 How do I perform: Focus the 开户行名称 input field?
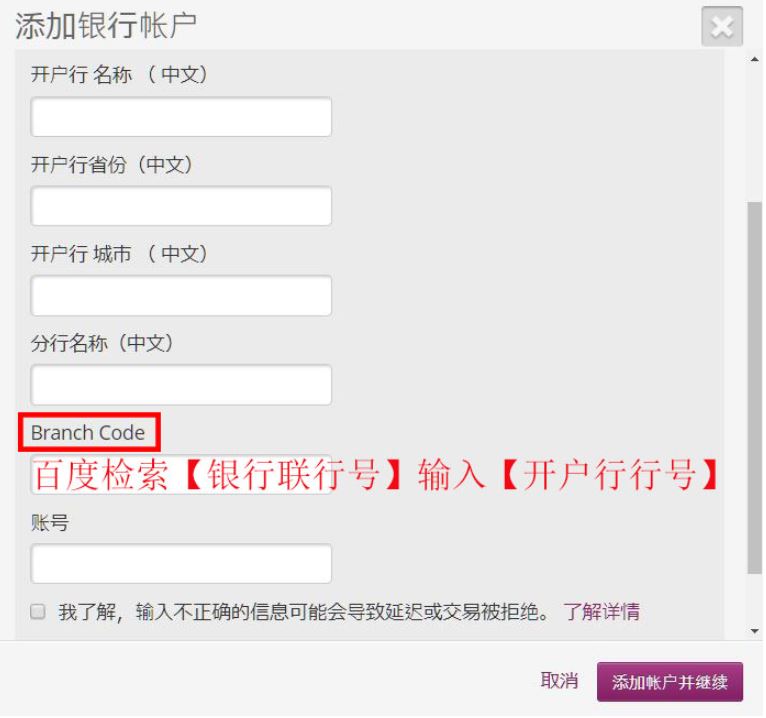point(181,117)
